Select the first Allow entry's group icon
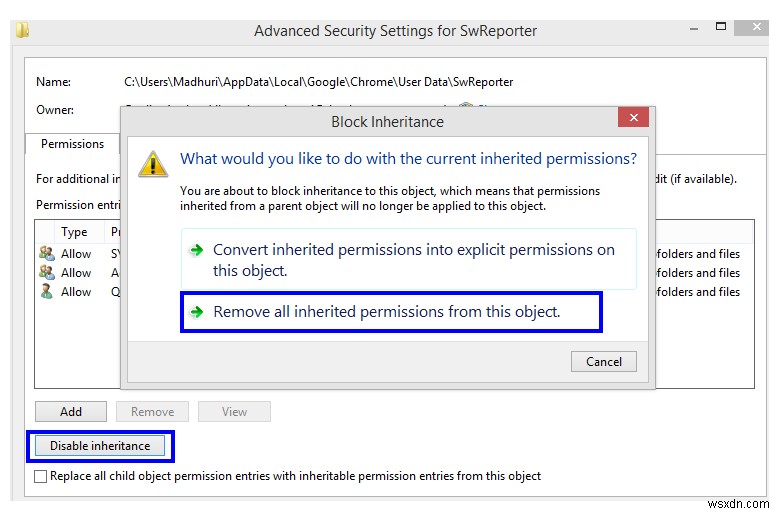 tap(46, 254)
